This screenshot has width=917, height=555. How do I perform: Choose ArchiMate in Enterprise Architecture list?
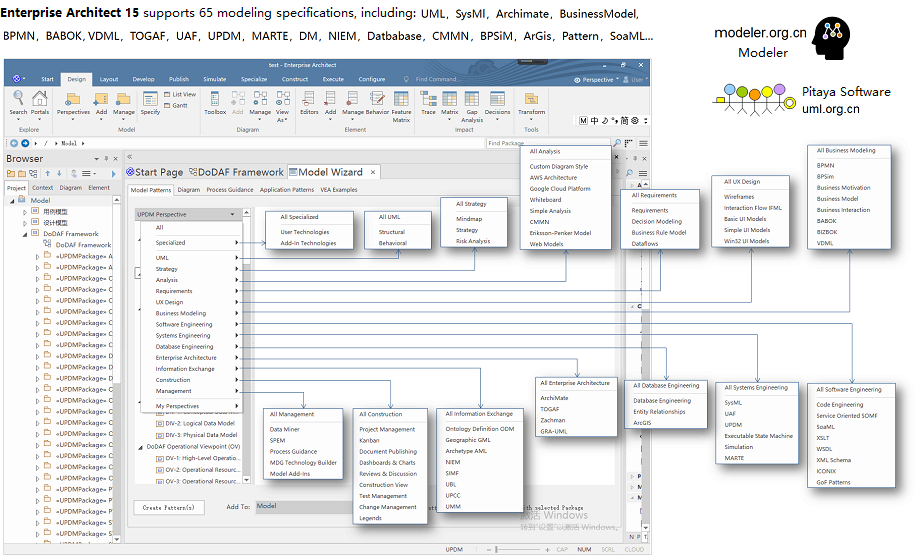554,398
